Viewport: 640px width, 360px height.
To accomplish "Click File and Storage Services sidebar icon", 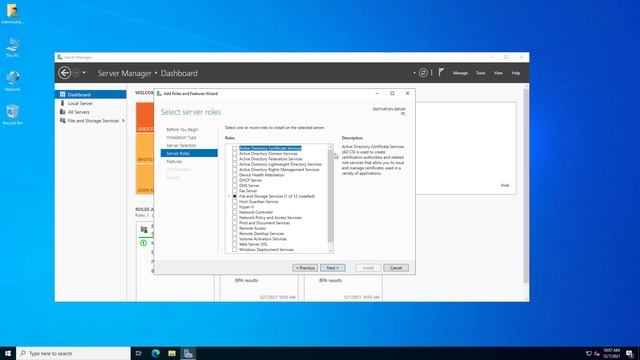I will point(62,121).
